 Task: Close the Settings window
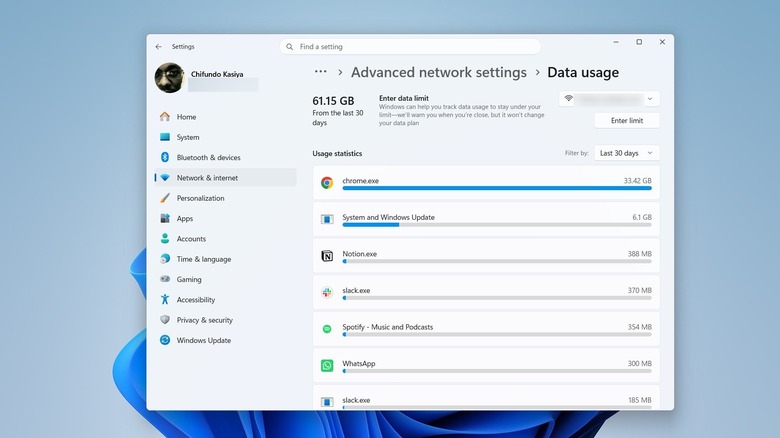(662, 42)
